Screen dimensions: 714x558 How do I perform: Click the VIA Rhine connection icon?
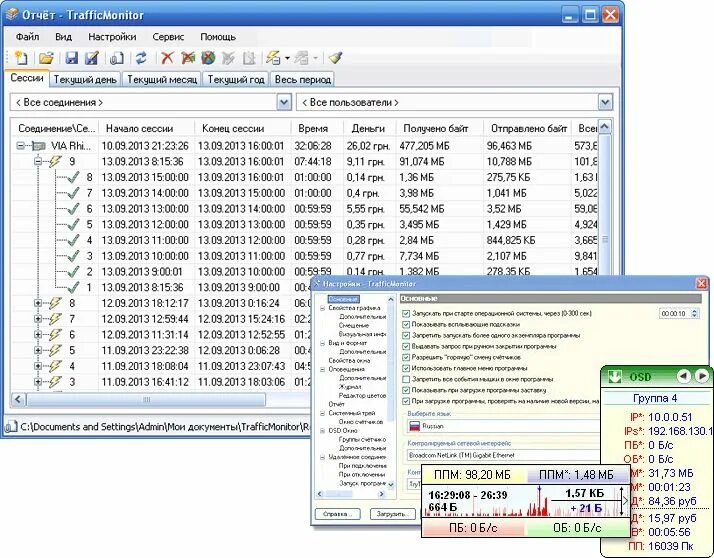click(39, 146)
